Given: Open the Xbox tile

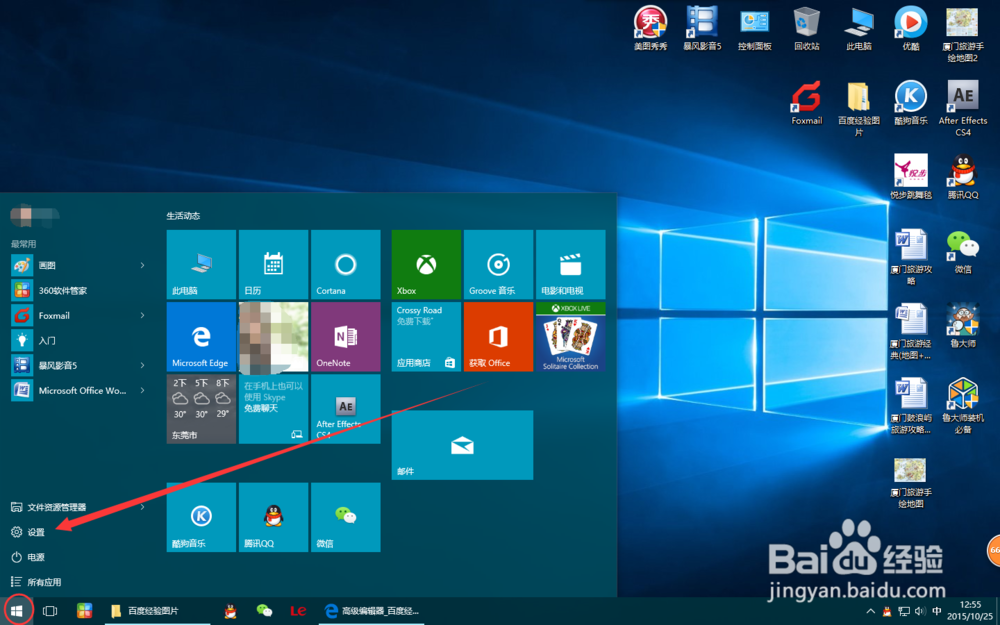Looking at the screenshot, I should tap(426, 265).
